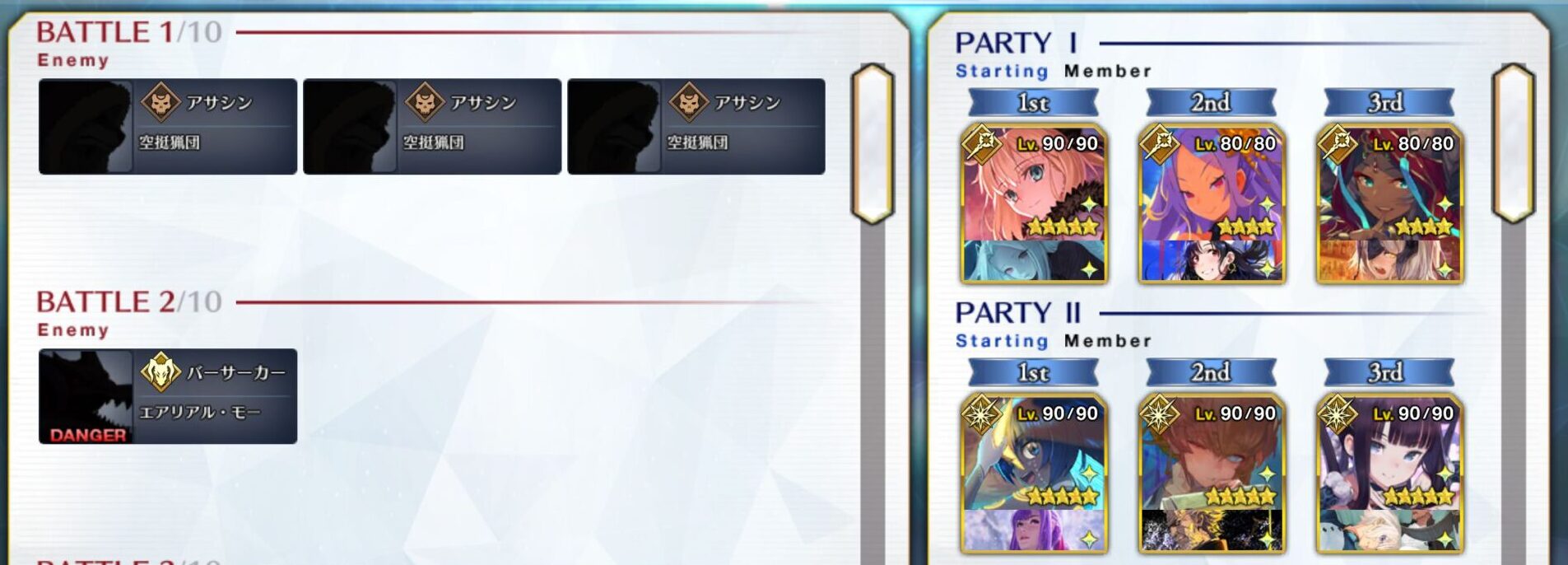Click Party I 1st member's craft essence thumbnail
Viewport: 1568px width, 565px height.
coord(1034,260)
